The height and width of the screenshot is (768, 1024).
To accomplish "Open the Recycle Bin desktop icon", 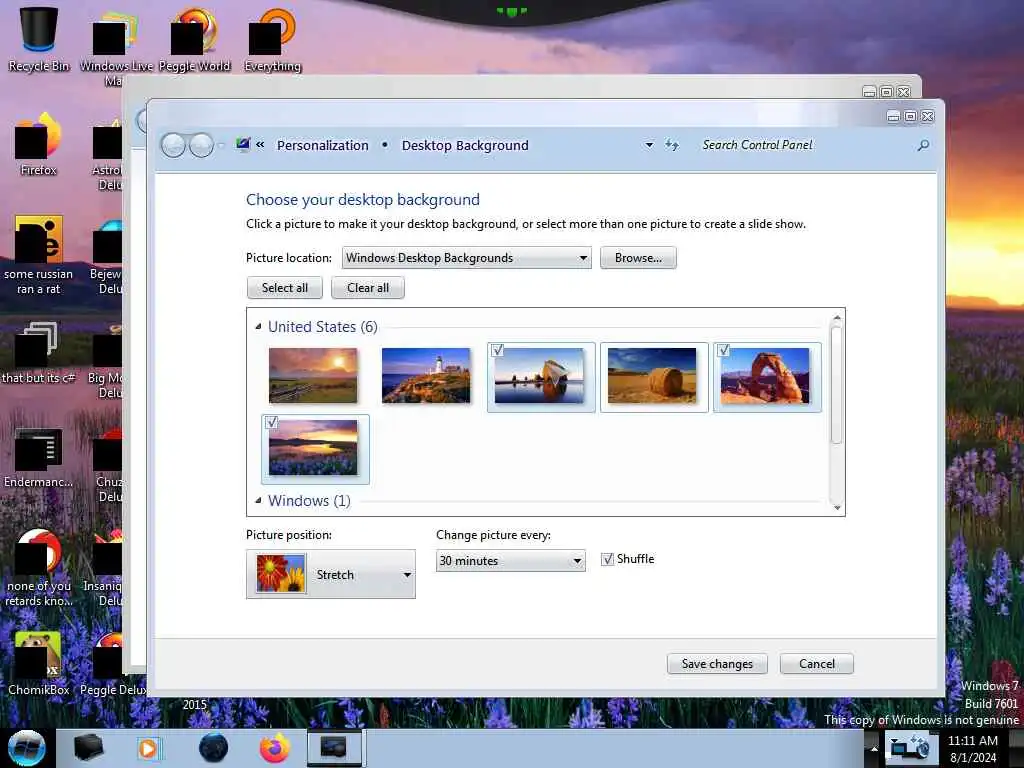I will pyautogui.click(x=39, y=39).
